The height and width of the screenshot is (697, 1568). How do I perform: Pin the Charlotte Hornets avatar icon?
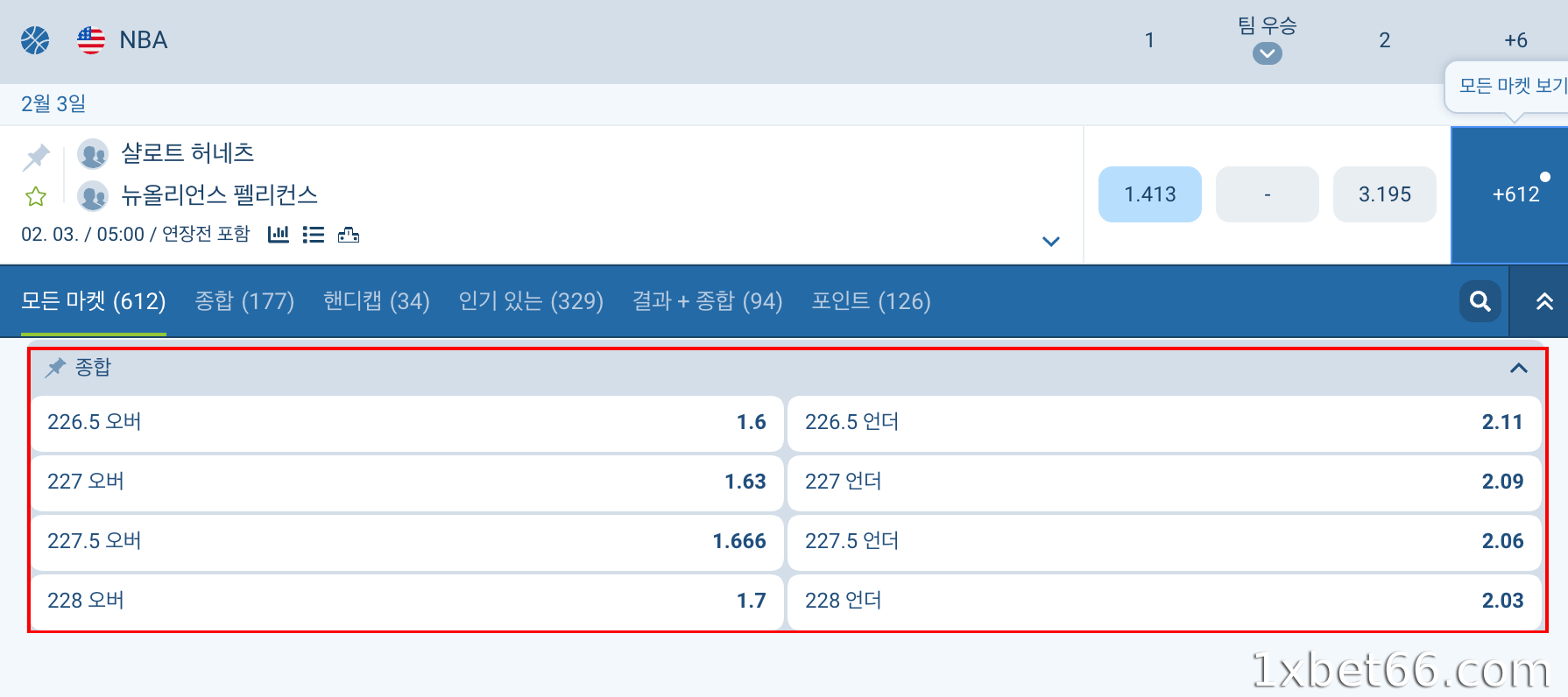coord(93,152)
